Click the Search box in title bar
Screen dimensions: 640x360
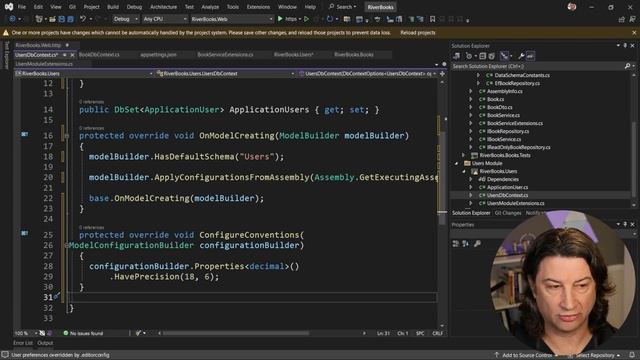tap(343, 7)
